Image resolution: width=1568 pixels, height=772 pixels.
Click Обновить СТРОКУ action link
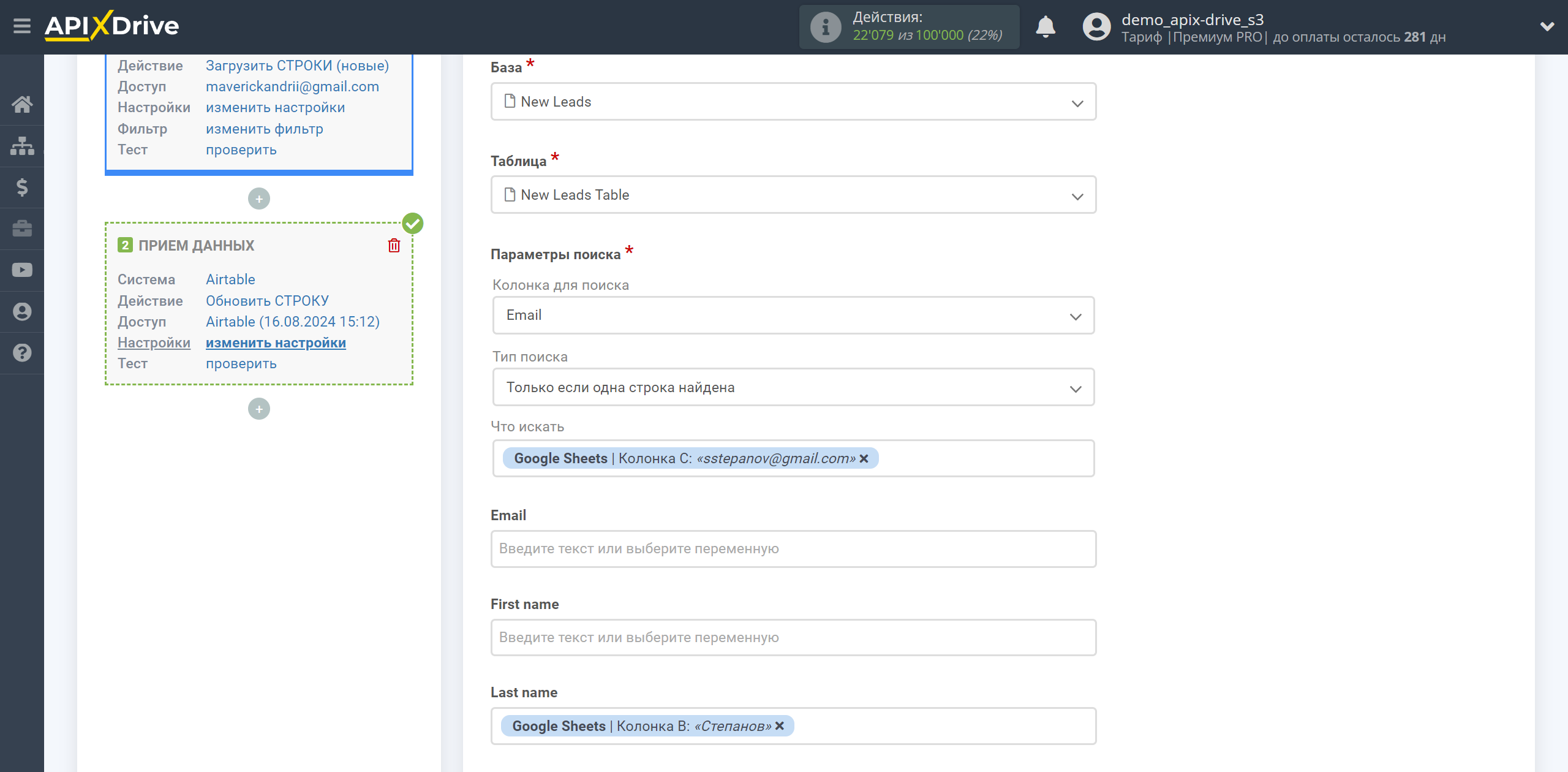click(x=267, y=301)
